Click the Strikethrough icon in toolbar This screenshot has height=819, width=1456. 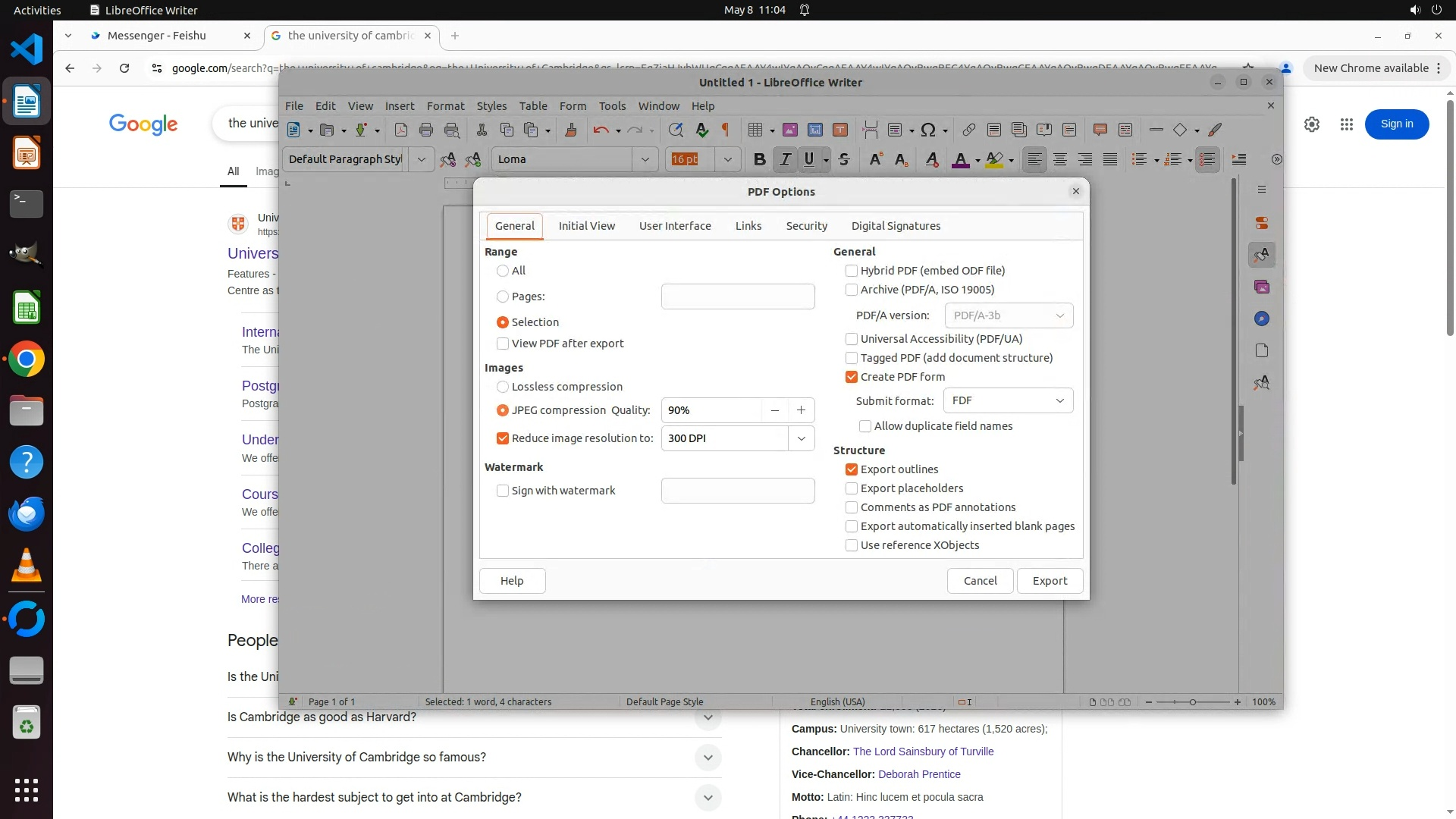coord(844,159)
